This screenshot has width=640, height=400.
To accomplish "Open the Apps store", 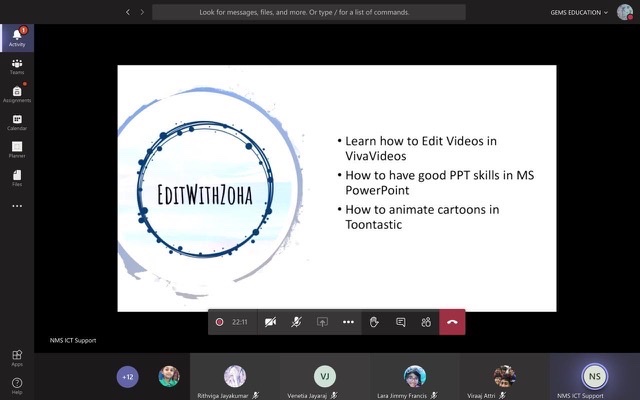I will [17, 358].
